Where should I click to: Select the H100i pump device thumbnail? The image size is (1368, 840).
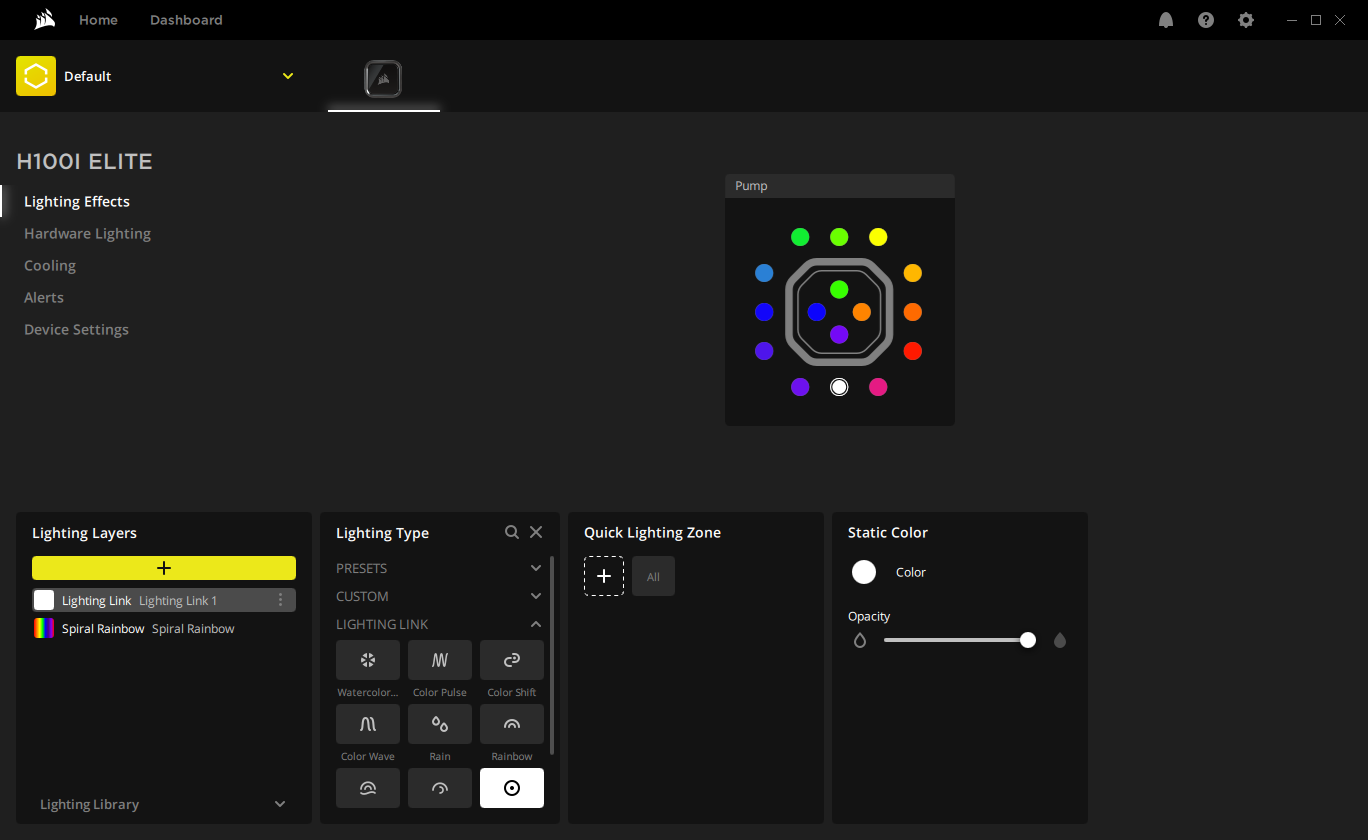pyautogui.click(x=383, y=79)
